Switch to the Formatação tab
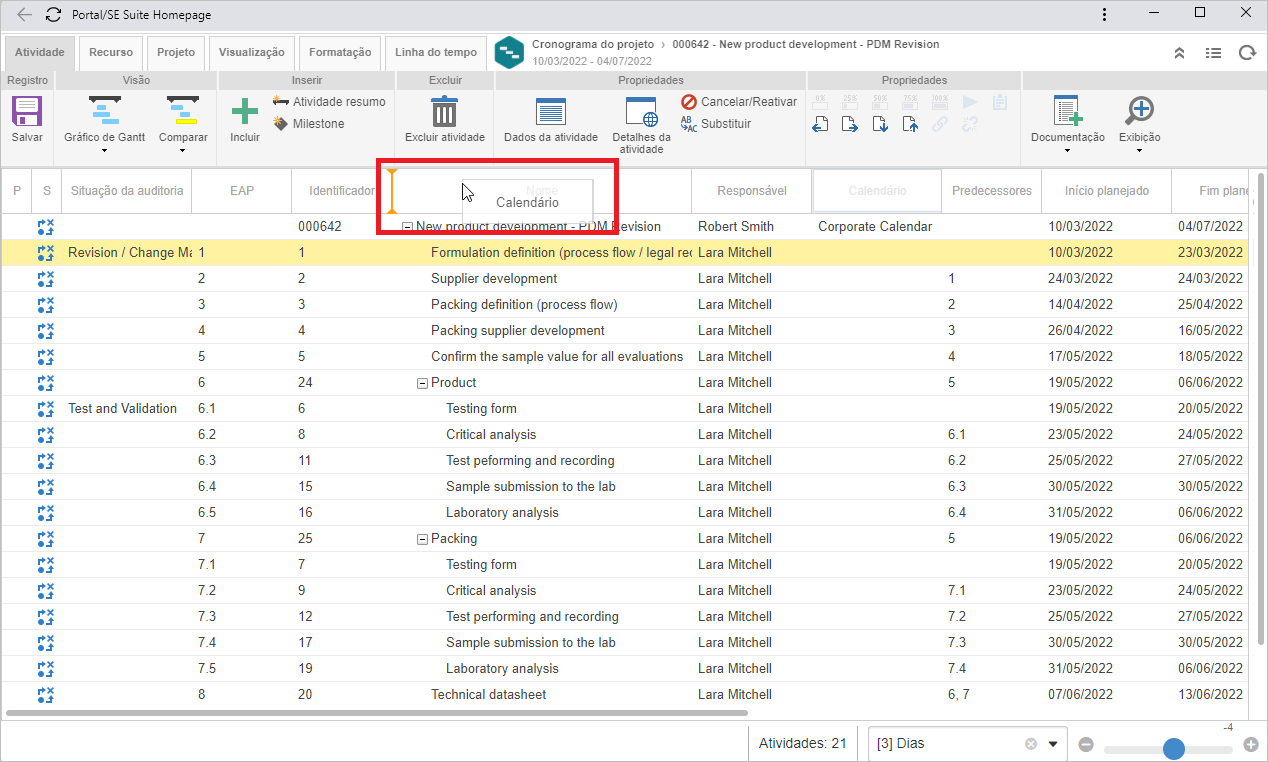 pyautogui.click(x=340, y=53)
